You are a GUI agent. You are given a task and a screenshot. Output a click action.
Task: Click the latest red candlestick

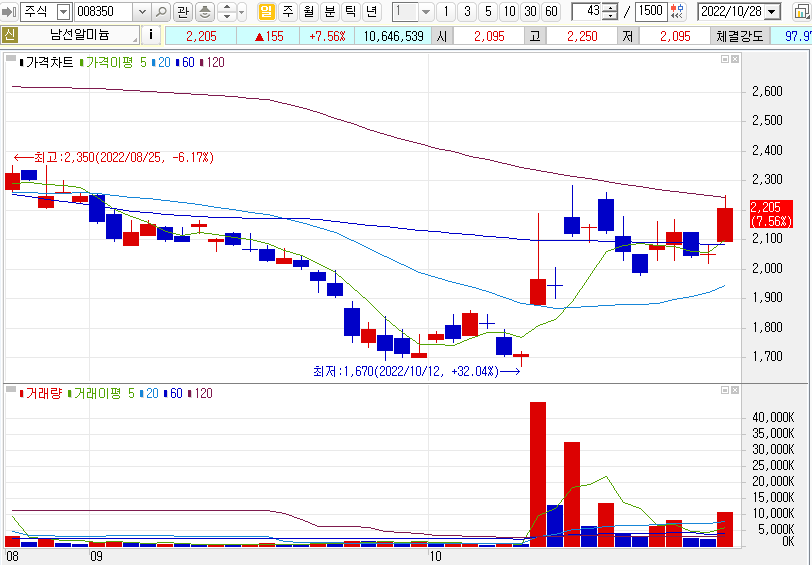pyautogui.click(x=725, y=225)
